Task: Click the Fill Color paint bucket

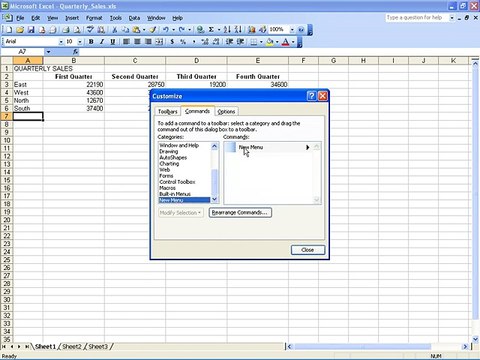Action: [x=270, y=42]
